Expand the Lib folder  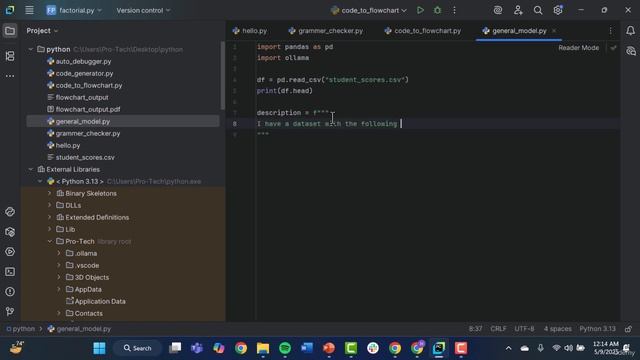click(x=49, y=229)
